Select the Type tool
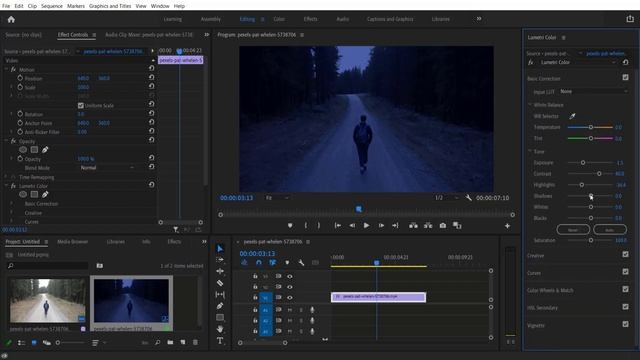 [x=220, y=340]
